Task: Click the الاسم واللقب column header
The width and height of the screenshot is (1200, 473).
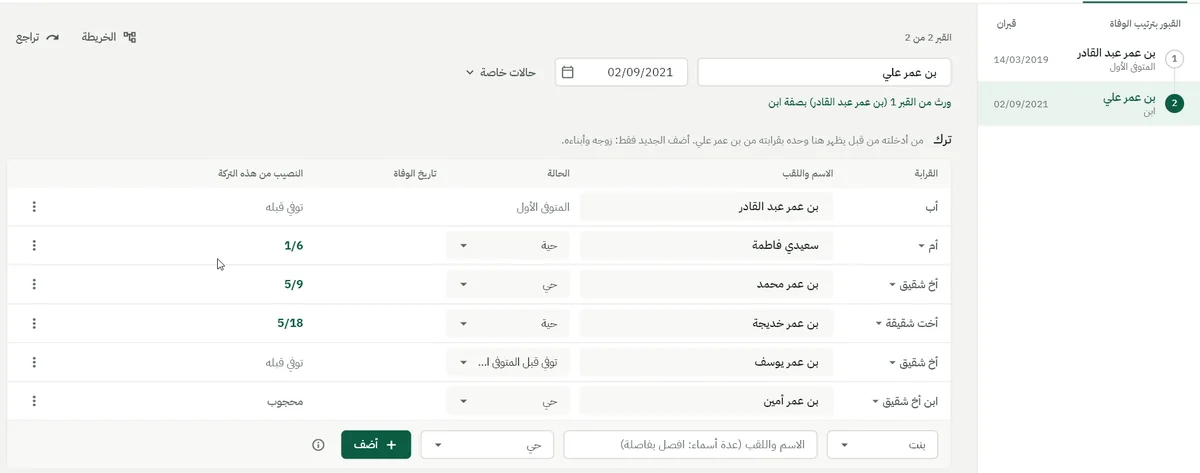Action: point(807,173)
